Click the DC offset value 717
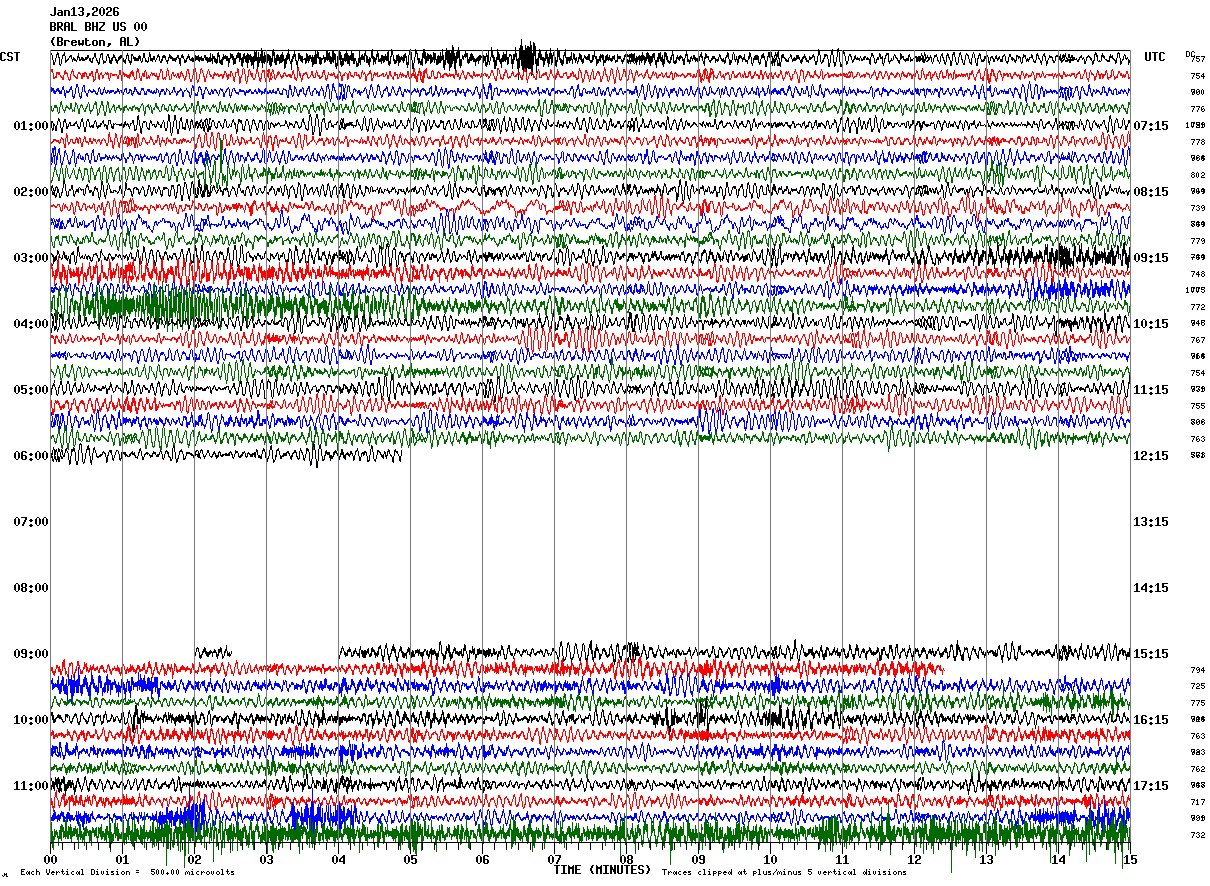 [1197, 802]
